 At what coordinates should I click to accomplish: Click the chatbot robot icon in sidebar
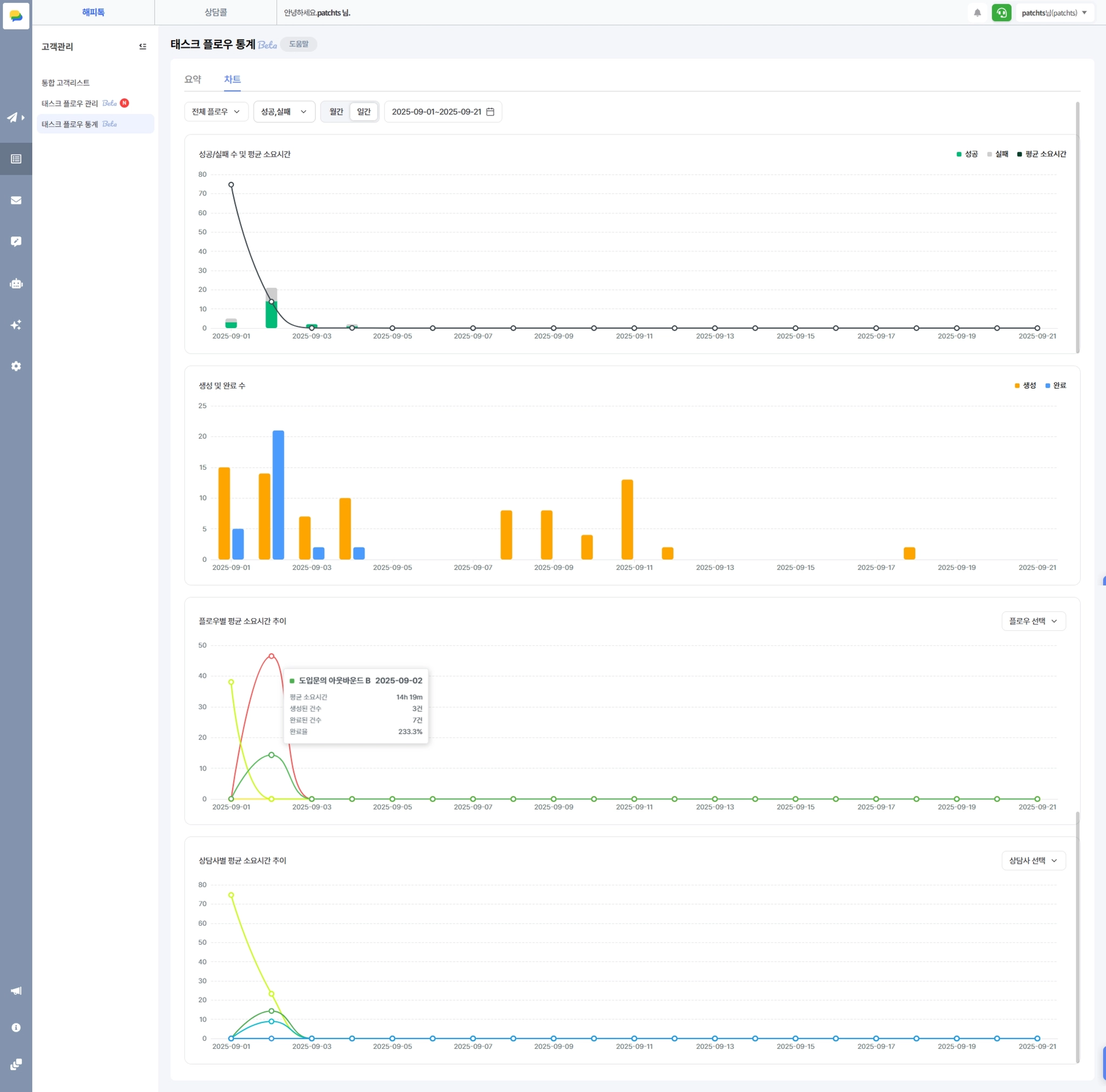point(16,283)
